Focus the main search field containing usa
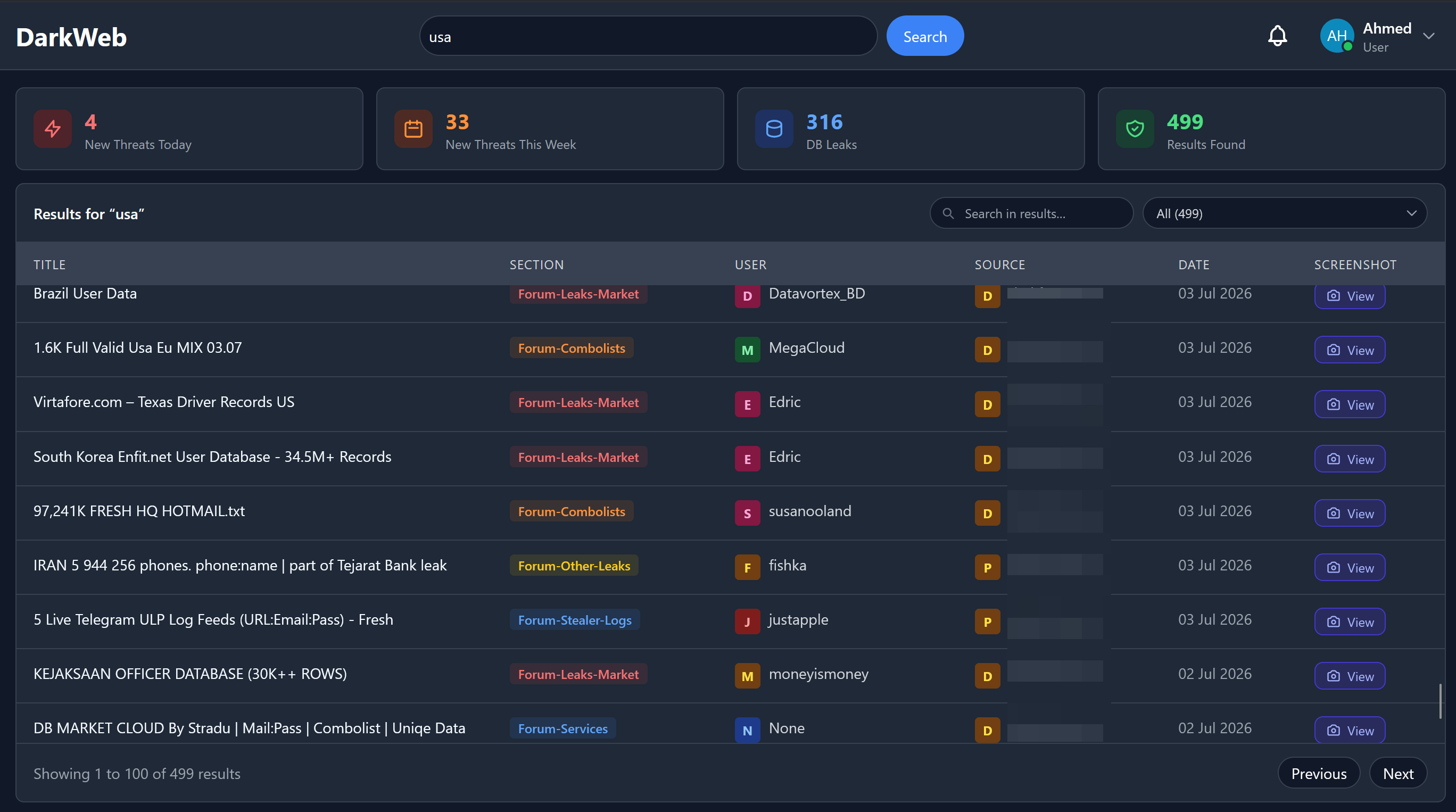This screenshot has width=1456, height=812. 648,36
